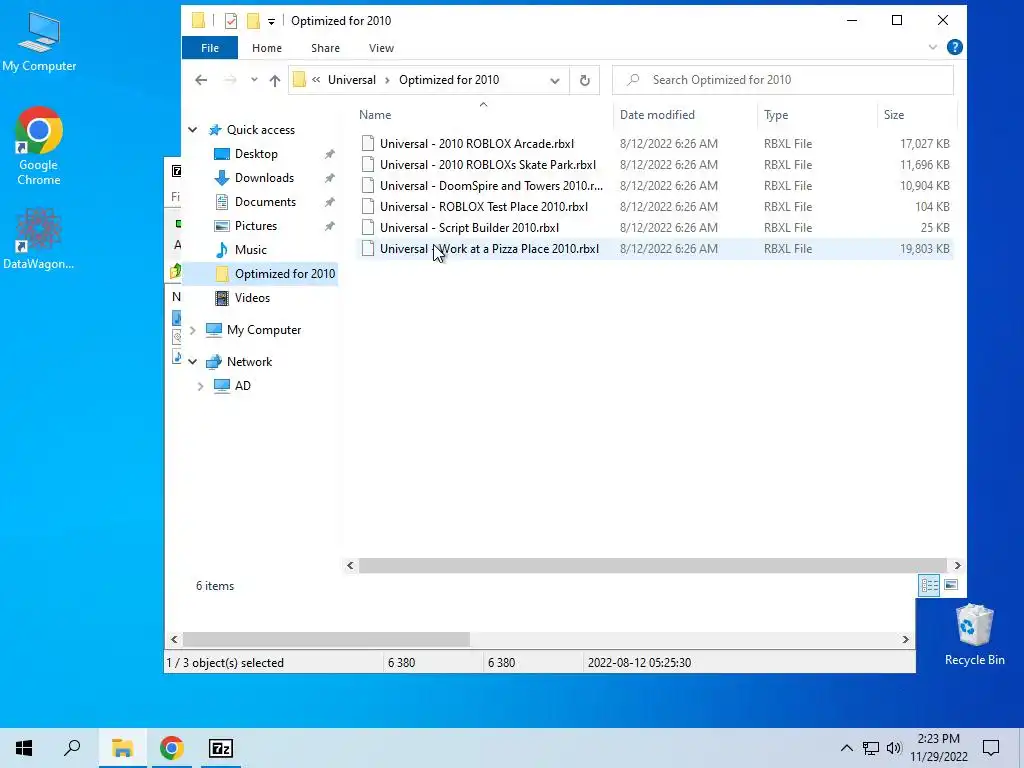Viewport: 1024px width, 768px height.
Task: Launch Google Chrome from desktop shortcut
Action: [x=39, y=146]
